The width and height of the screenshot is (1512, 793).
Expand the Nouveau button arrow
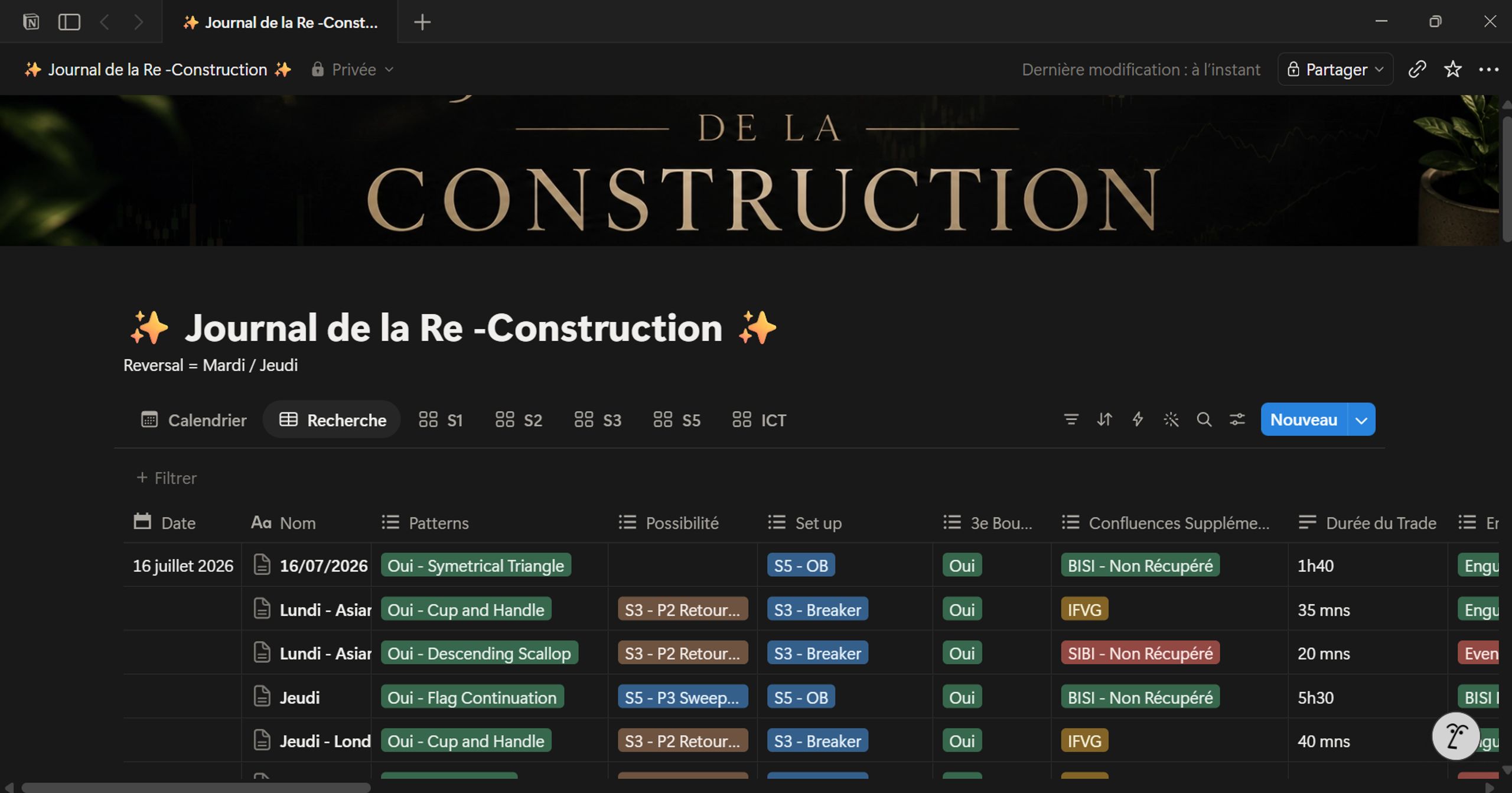pyautogui.click(x=1361, y=420)
